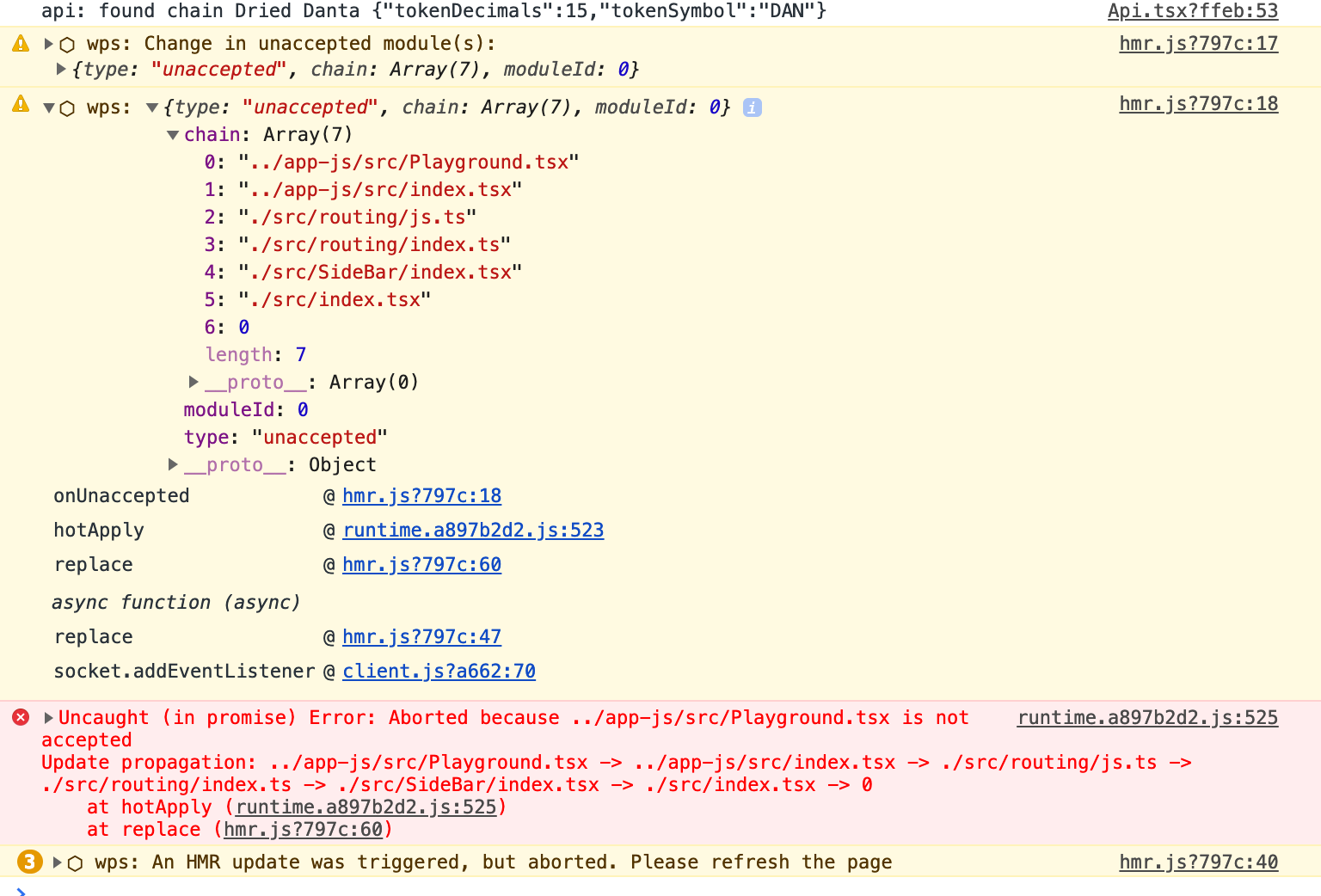This screenshot has width=1321, height=896.
Task: Select chain entry 5 "./src/index.tsx"
Action: (x=317, y=300)
